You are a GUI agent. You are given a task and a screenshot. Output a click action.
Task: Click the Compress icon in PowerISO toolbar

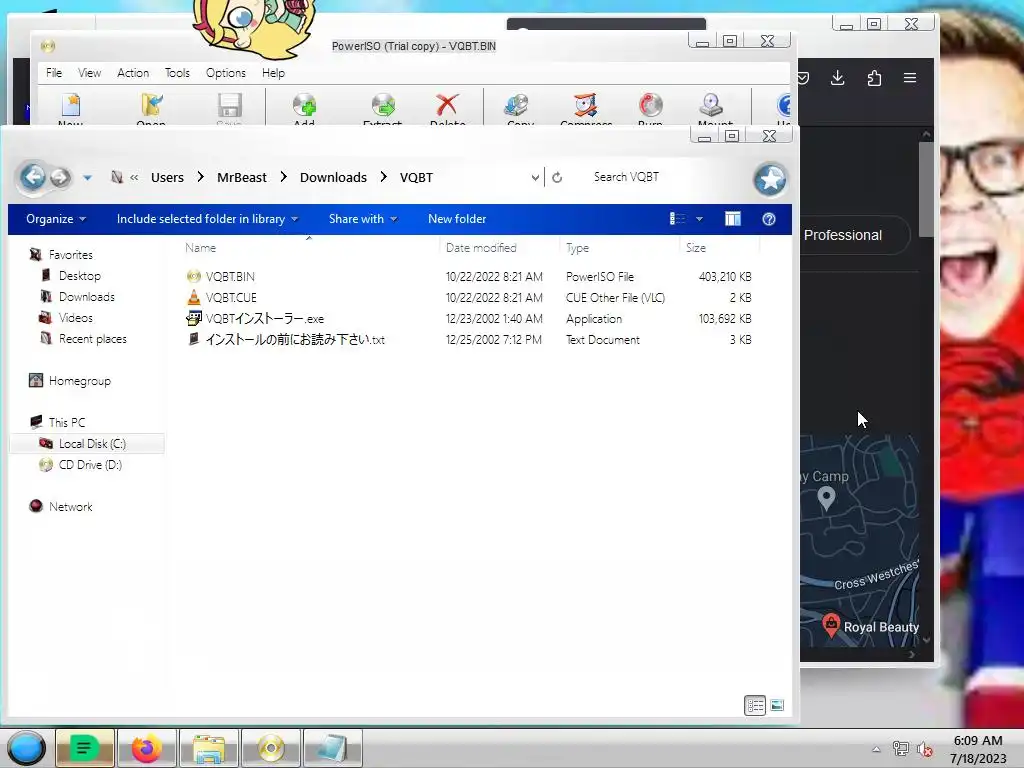point(586,106)
